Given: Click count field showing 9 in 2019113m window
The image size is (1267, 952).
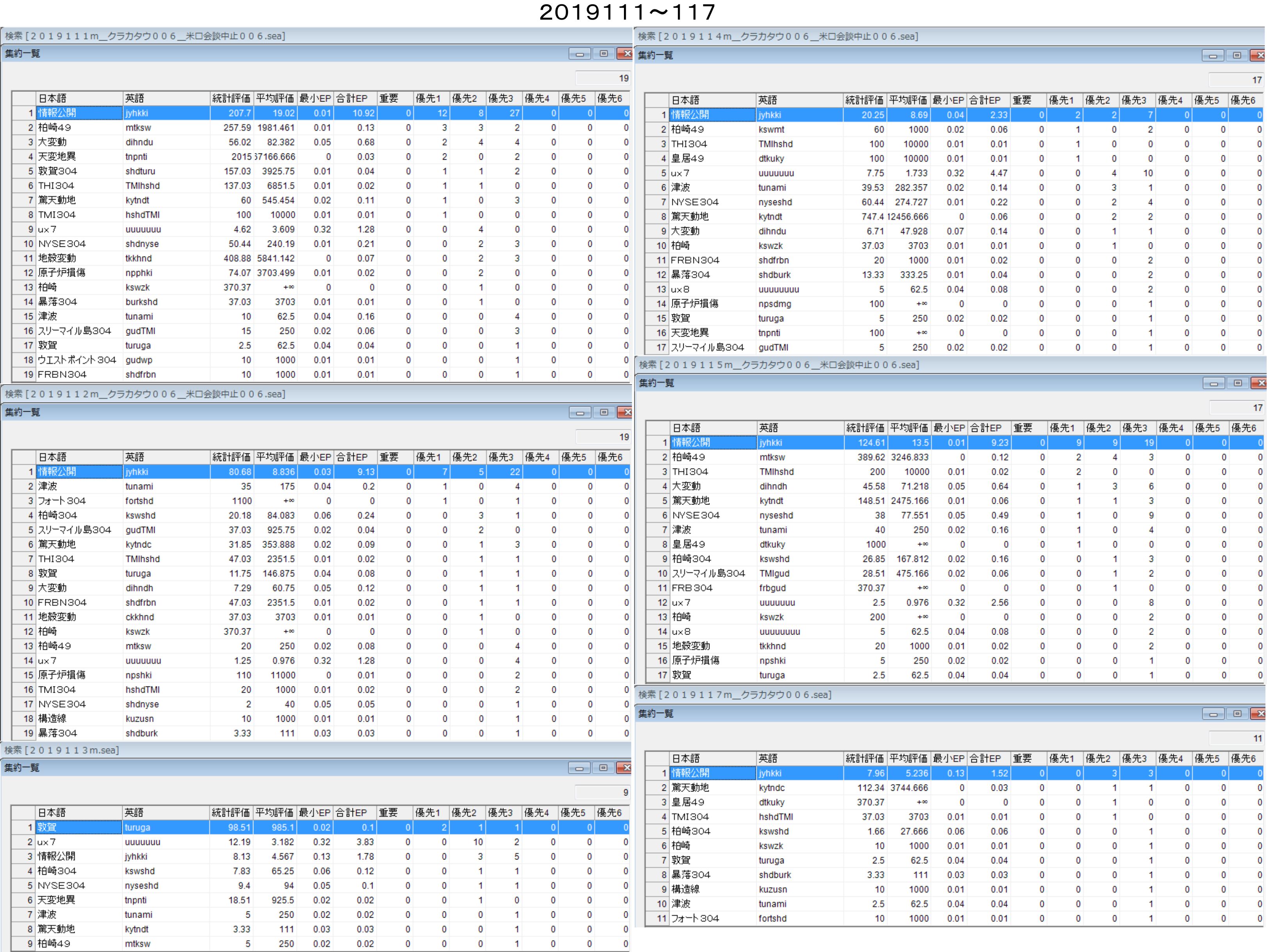Looking at the screenshot, I should 602,793.
